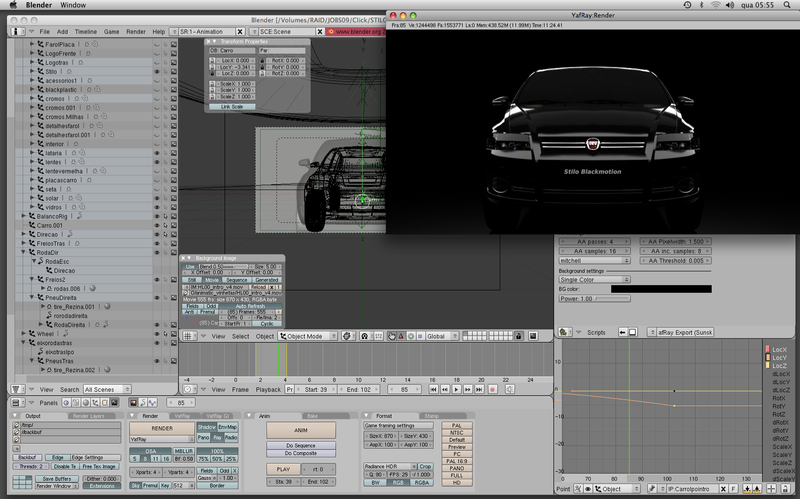The width and height of the screenshot is (800, 499).
Task: Click the timeline play button
Action: coord(456,389)
